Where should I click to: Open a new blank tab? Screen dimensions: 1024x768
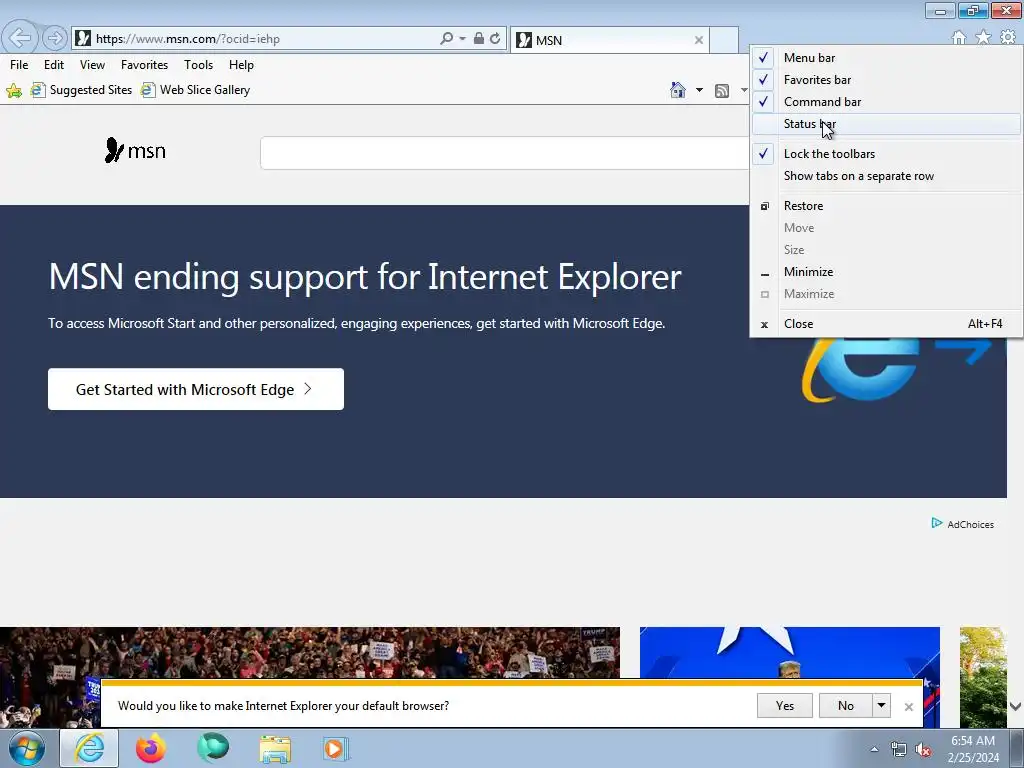pyautogui.click(x=724, y=40)
